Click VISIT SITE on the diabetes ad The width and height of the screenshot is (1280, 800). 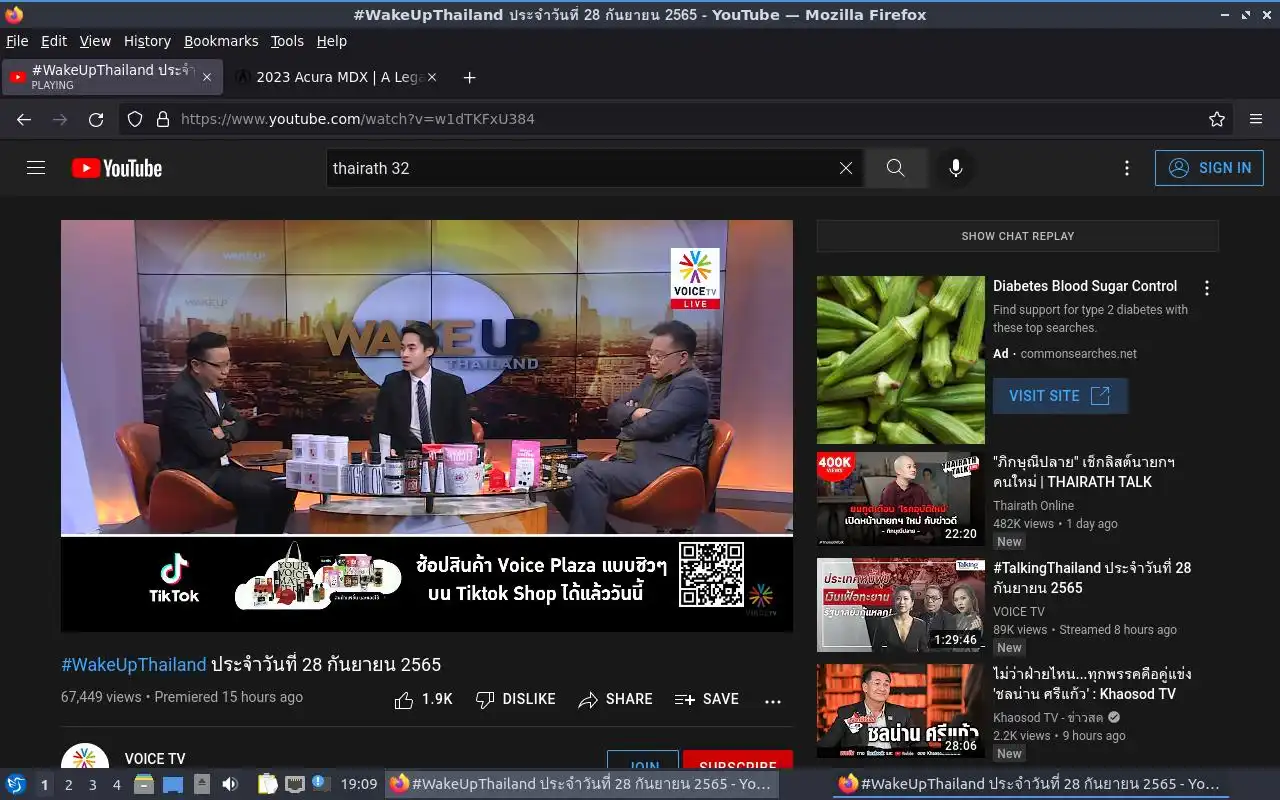1060,396
